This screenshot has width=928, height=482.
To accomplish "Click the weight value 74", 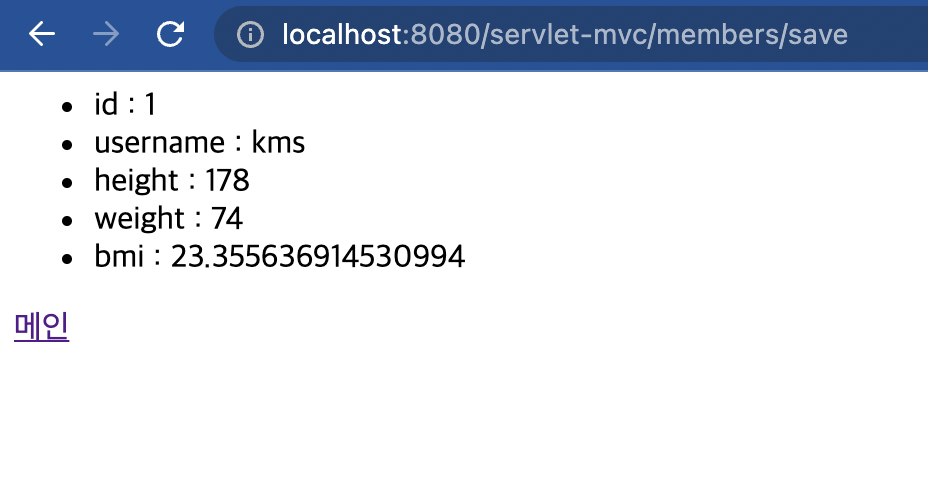I will (227, 218).
